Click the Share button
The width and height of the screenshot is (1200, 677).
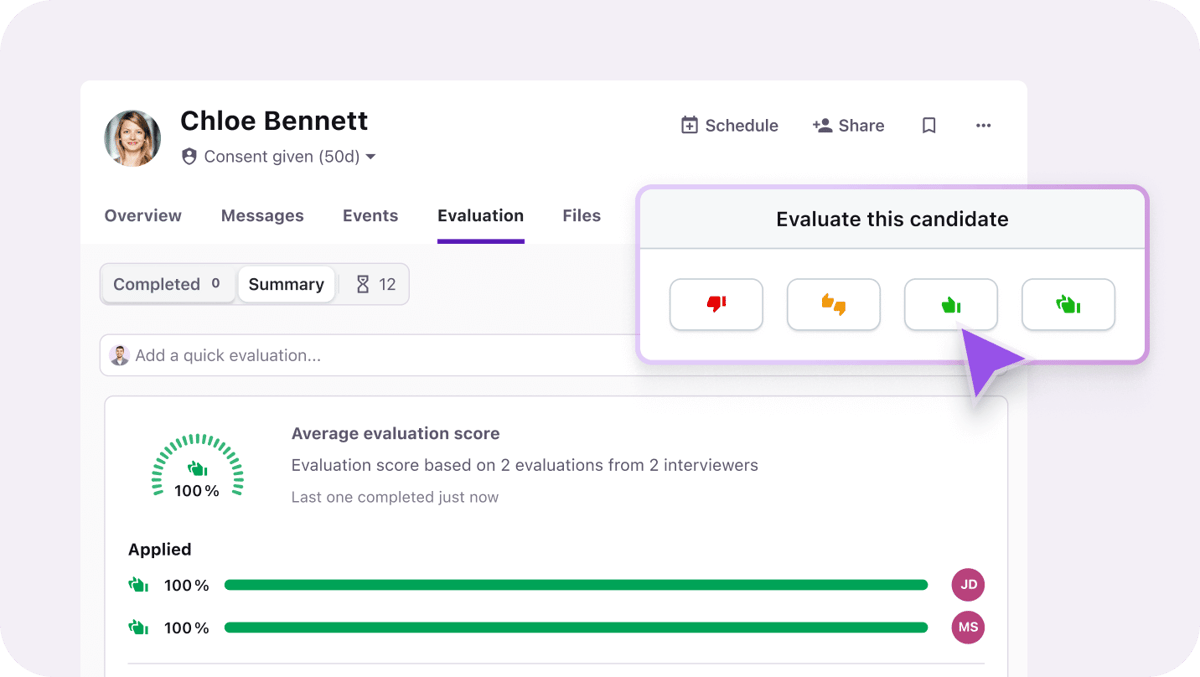pyautogui.click(x=848, y=125)
